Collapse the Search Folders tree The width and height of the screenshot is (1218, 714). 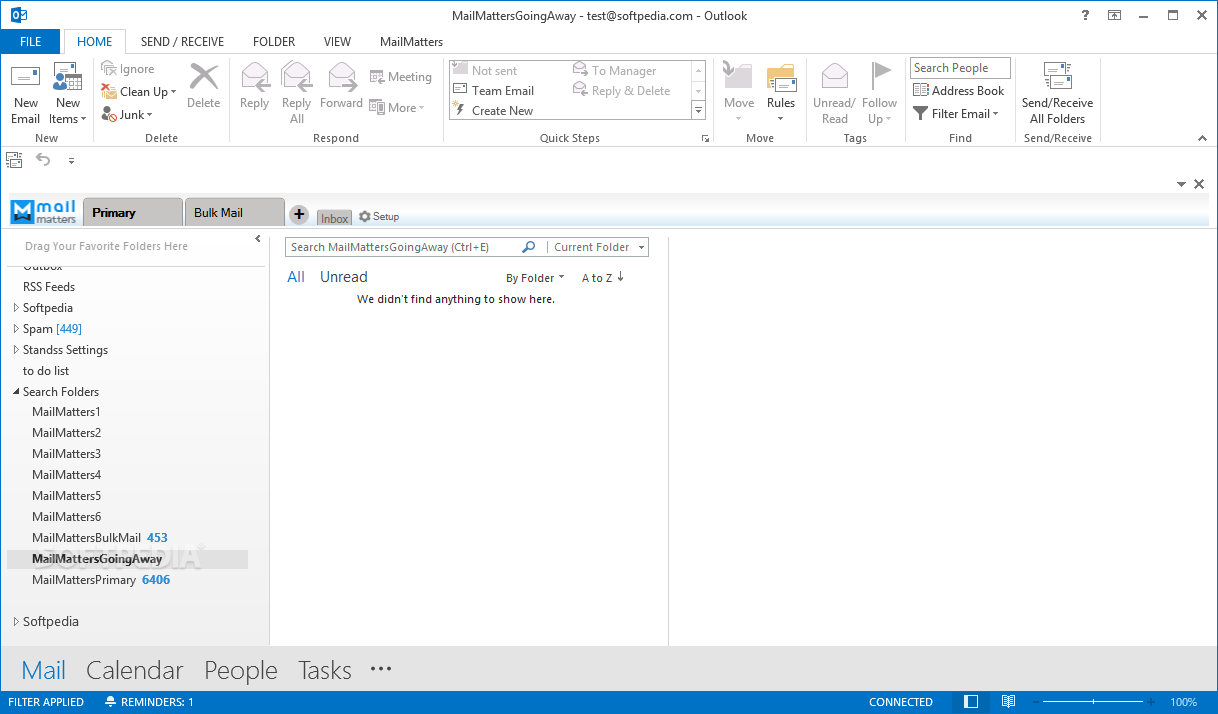click(16, 392)
